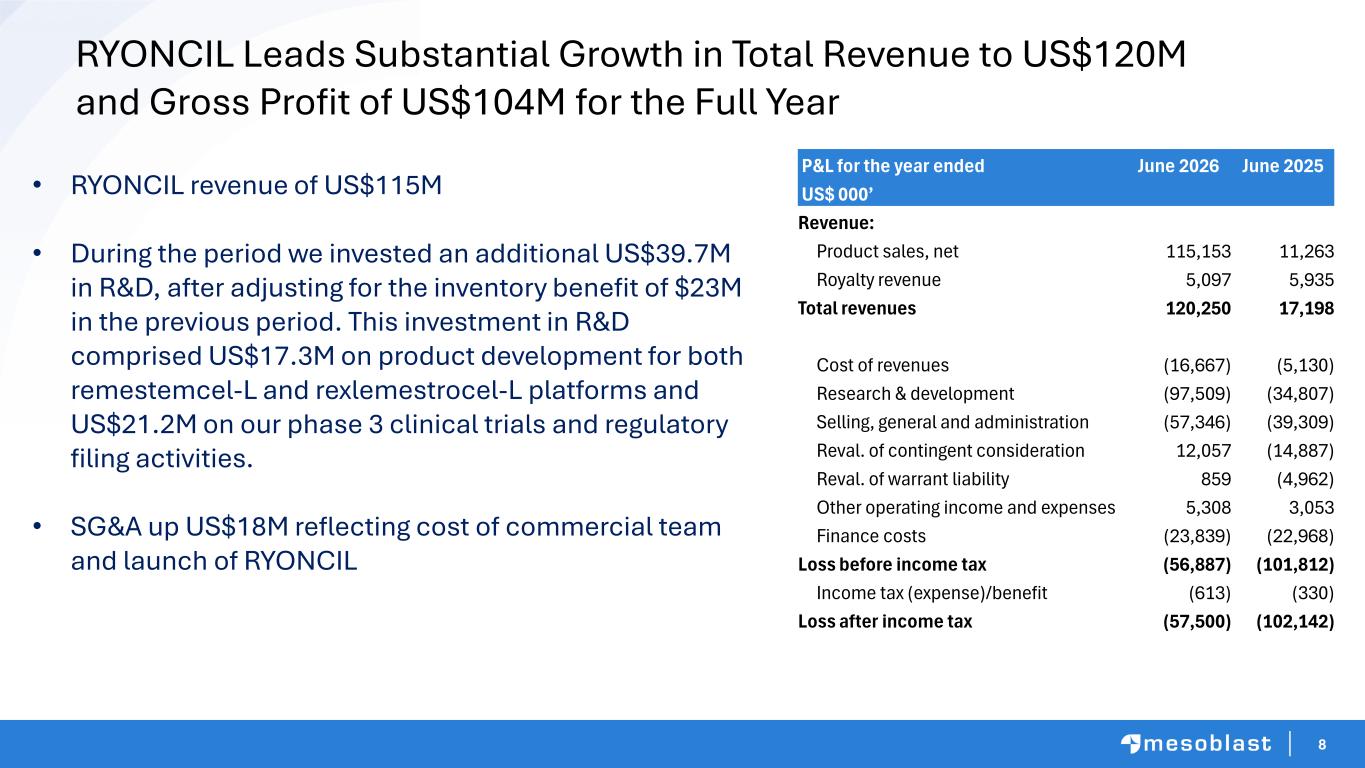
Task: Select the income tax value (613)
Action: (1208, 593)
